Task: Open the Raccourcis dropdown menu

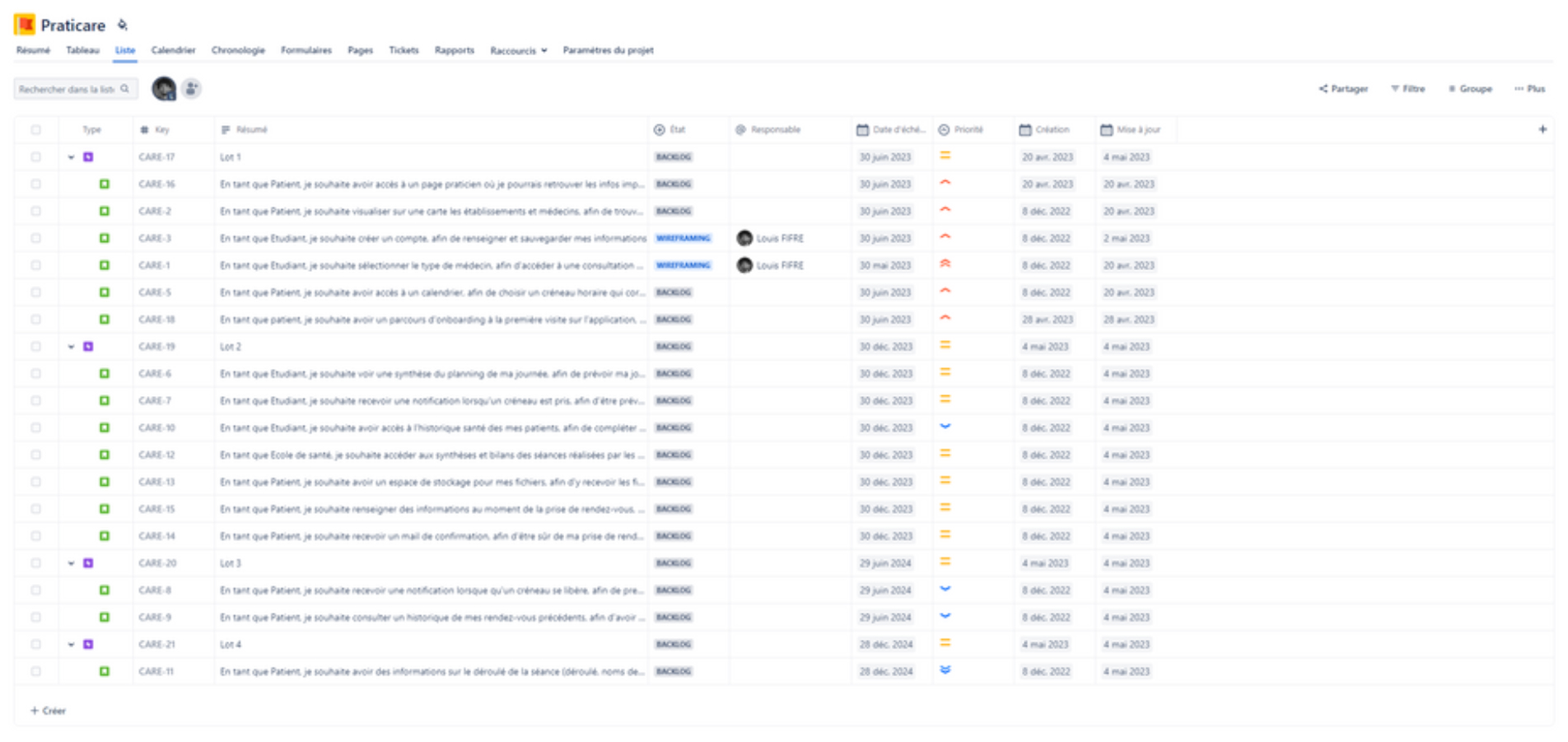Action: point(518,50)
